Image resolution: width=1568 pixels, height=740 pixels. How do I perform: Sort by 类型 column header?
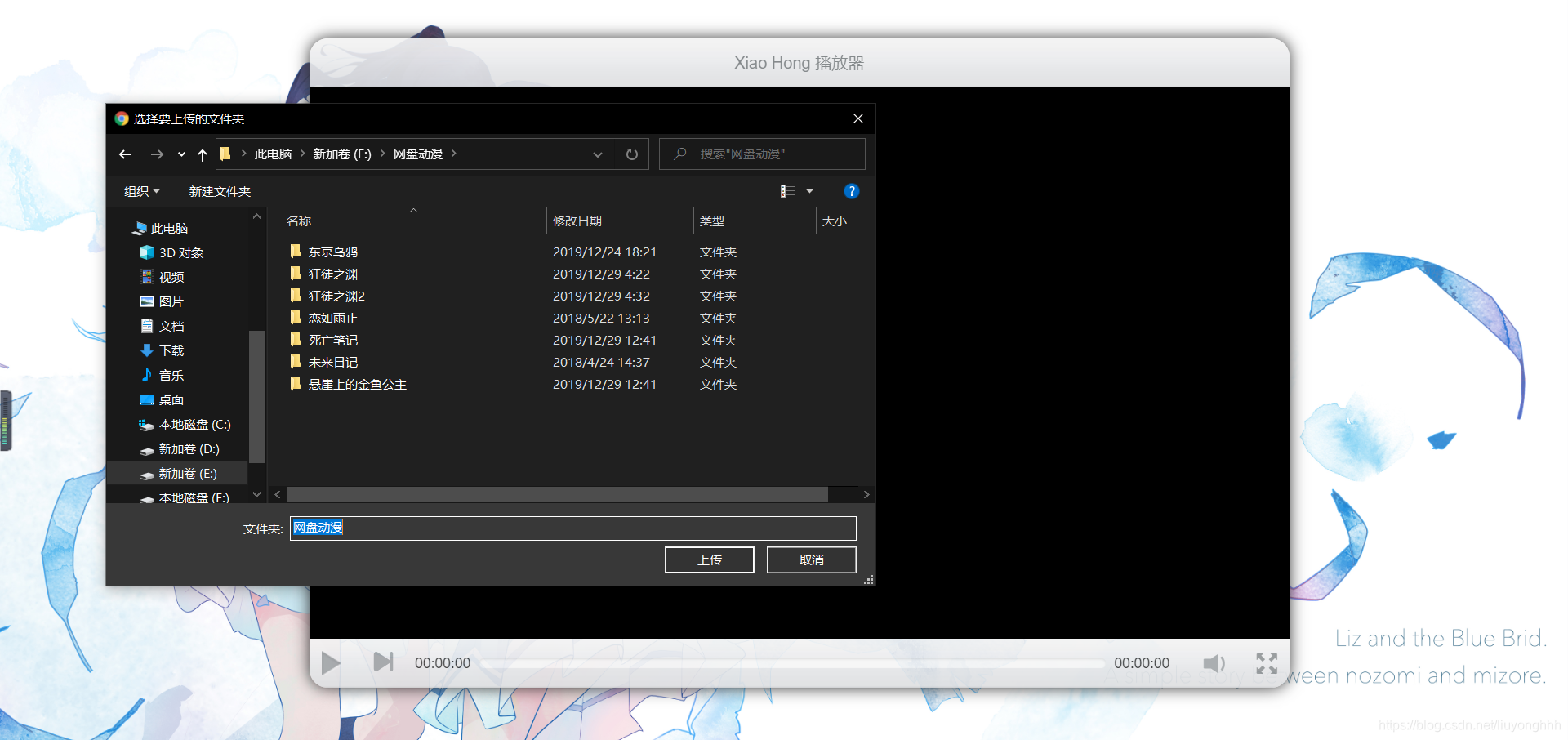tap(712, 221)
